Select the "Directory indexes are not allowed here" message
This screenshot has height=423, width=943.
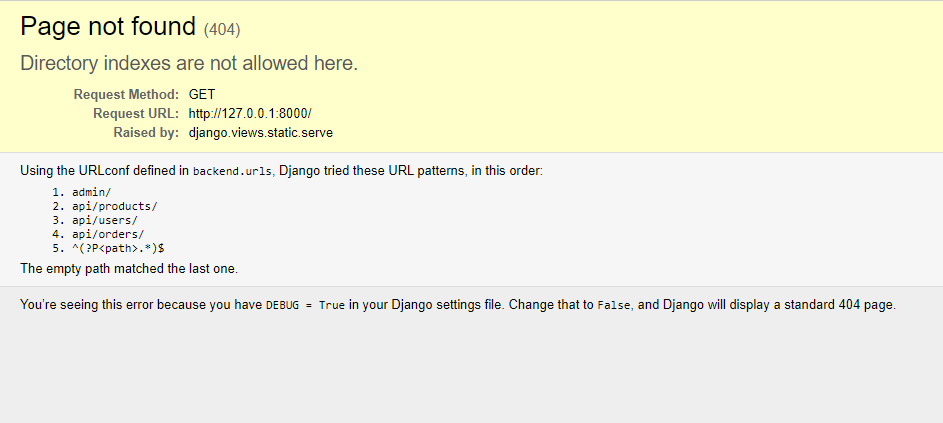coord(189,63)
